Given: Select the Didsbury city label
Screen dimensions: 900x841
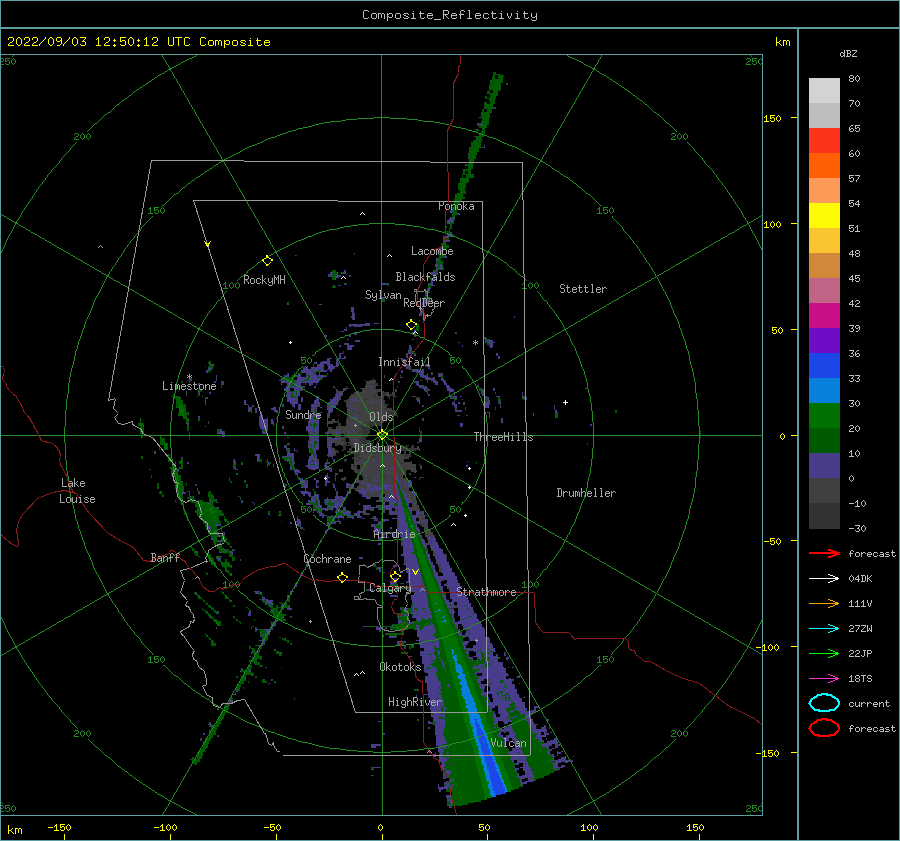Looking at the screenshot, I should [x=377, y=448].
